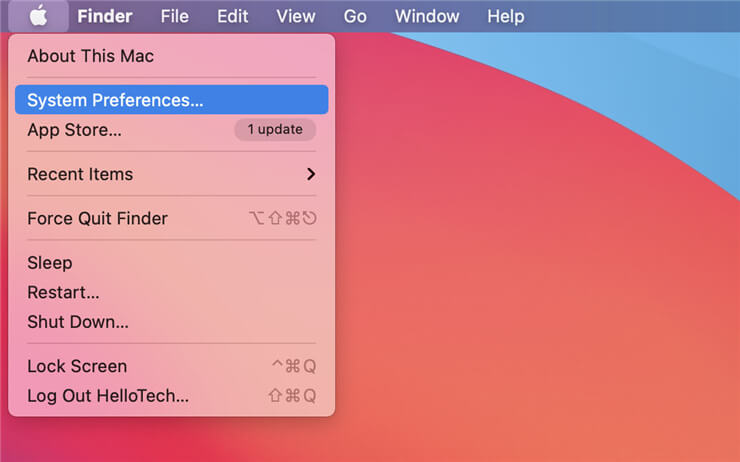Open the Help menu
Screen dimensions: 740x462
point(505,17)
